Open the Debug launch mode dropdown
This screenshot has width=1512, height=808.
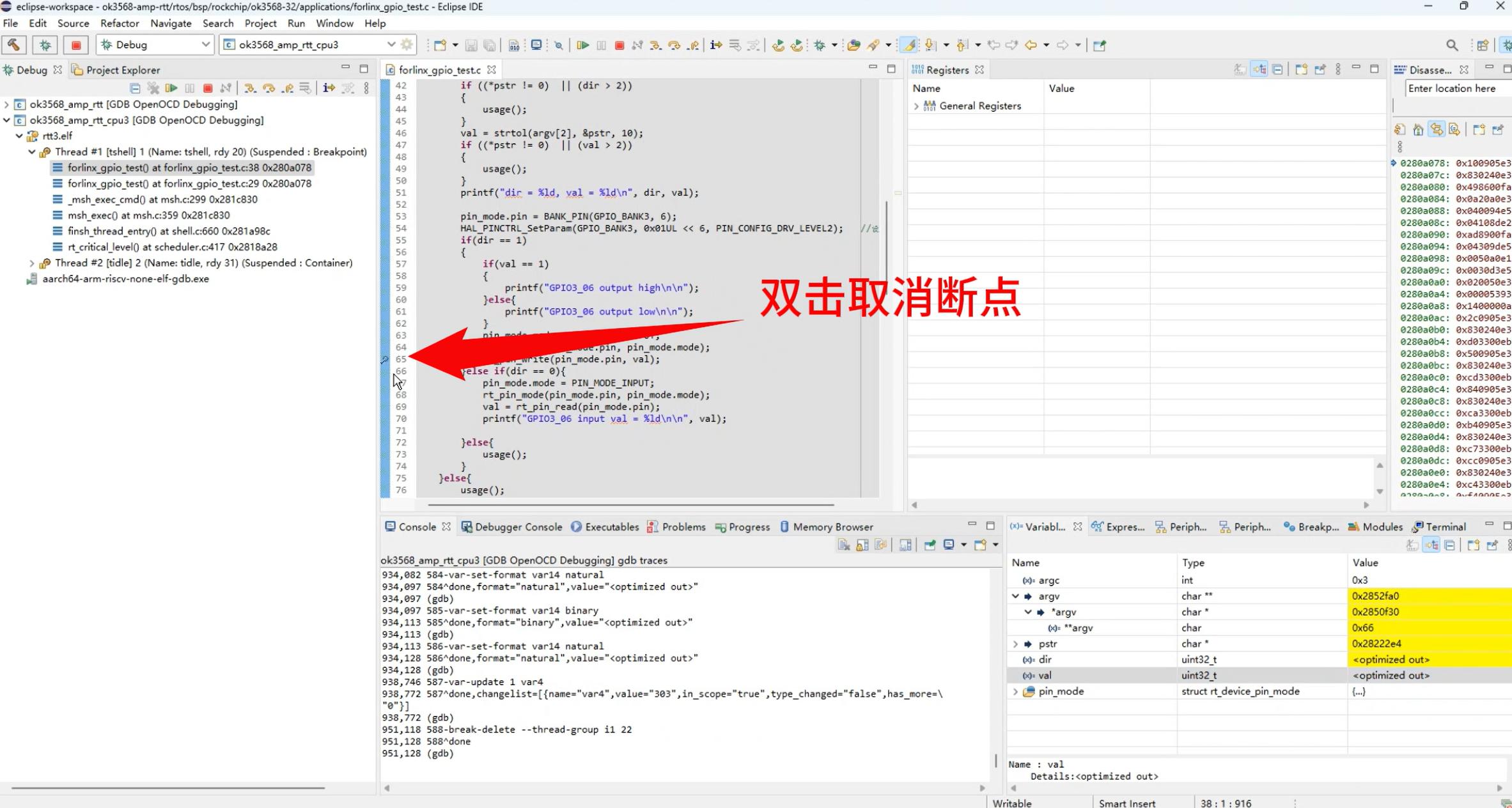click(205, 45)
